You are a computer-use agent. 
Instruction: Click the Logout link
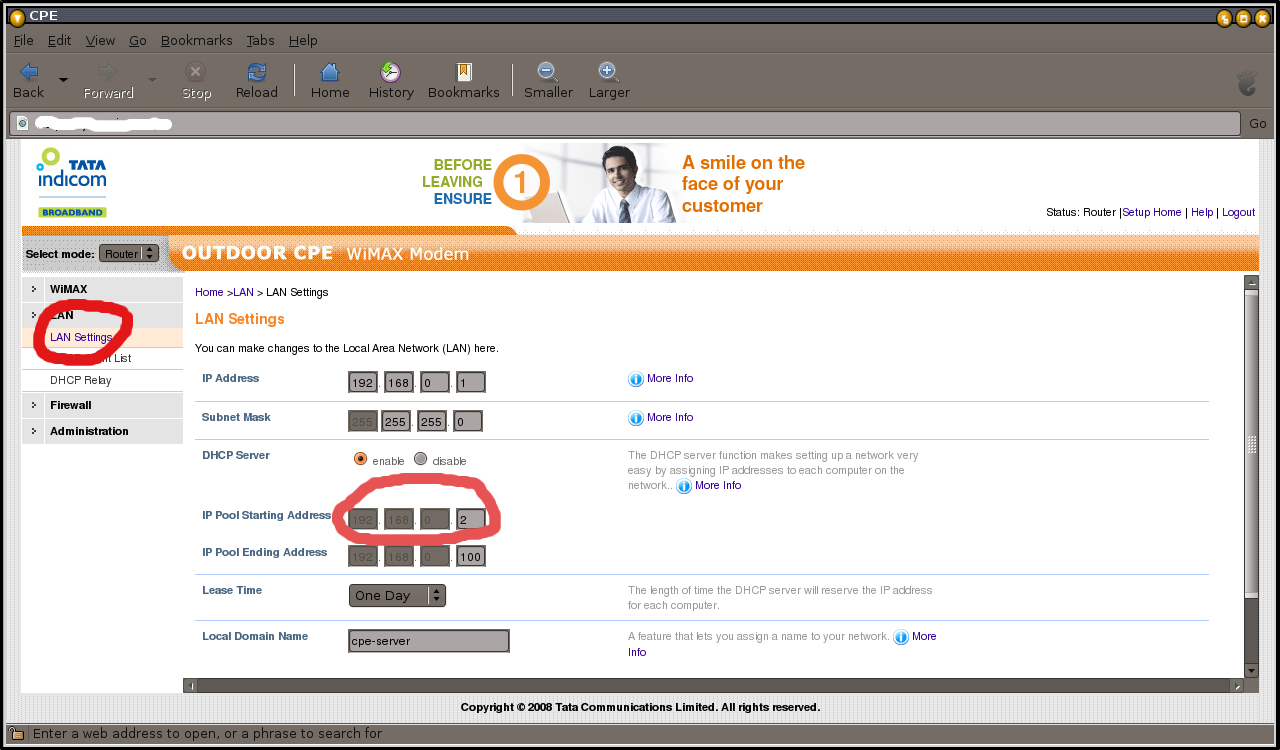click(x=1238, y=212)
